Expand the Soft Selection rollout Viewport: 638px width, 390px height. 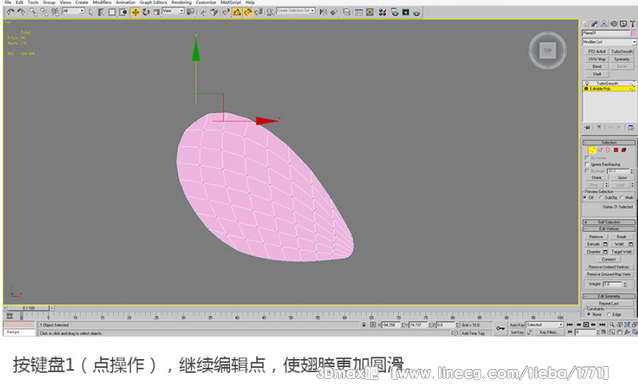[609, 222]
